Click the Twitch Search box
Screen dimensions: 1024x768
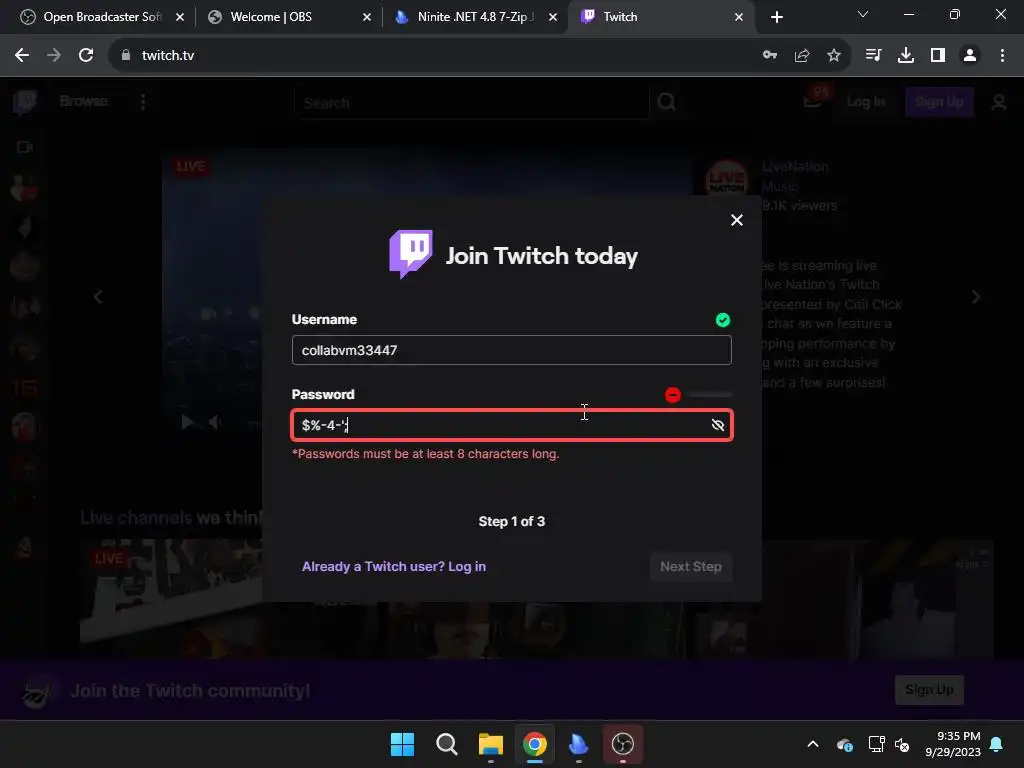click(x=472, y=103)
